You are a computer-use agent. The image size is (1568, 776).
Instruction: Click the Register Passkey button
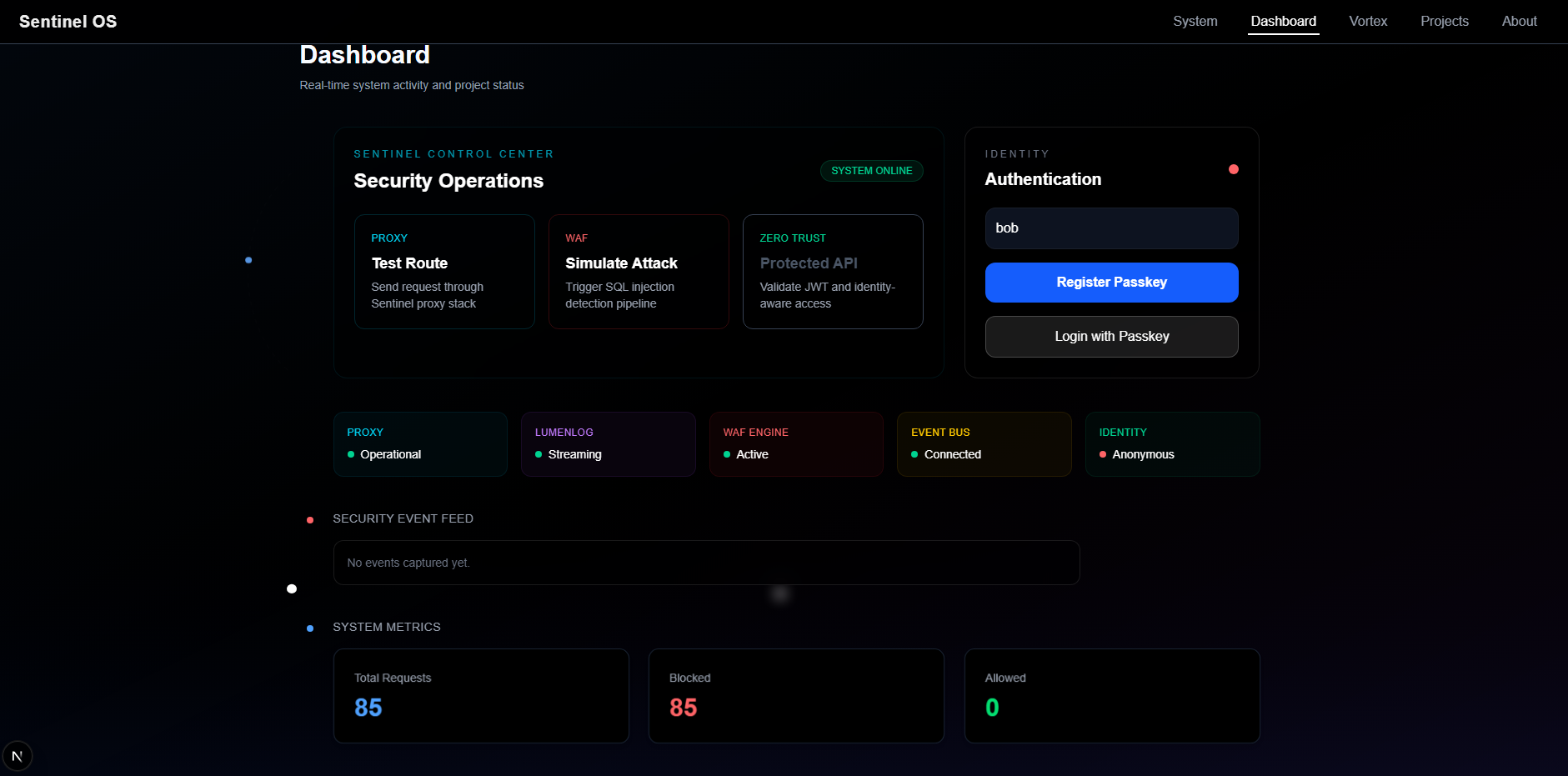(1111, 283)
